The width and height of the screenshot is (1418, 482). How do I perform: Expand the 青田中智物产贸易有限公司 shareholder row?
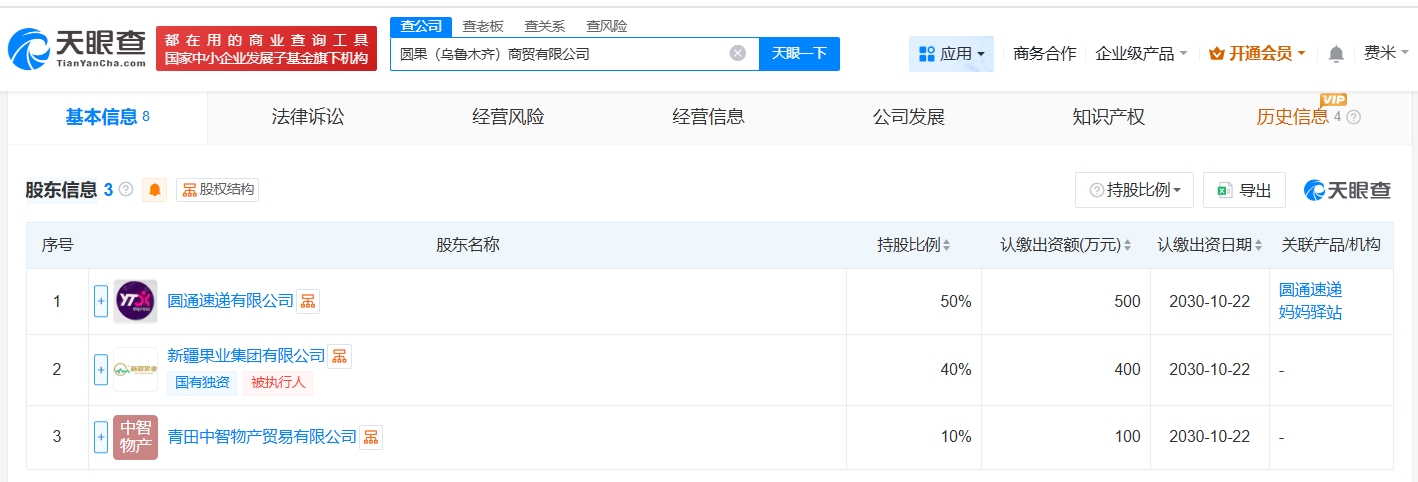pyautogui.click(x=101, y=437)
